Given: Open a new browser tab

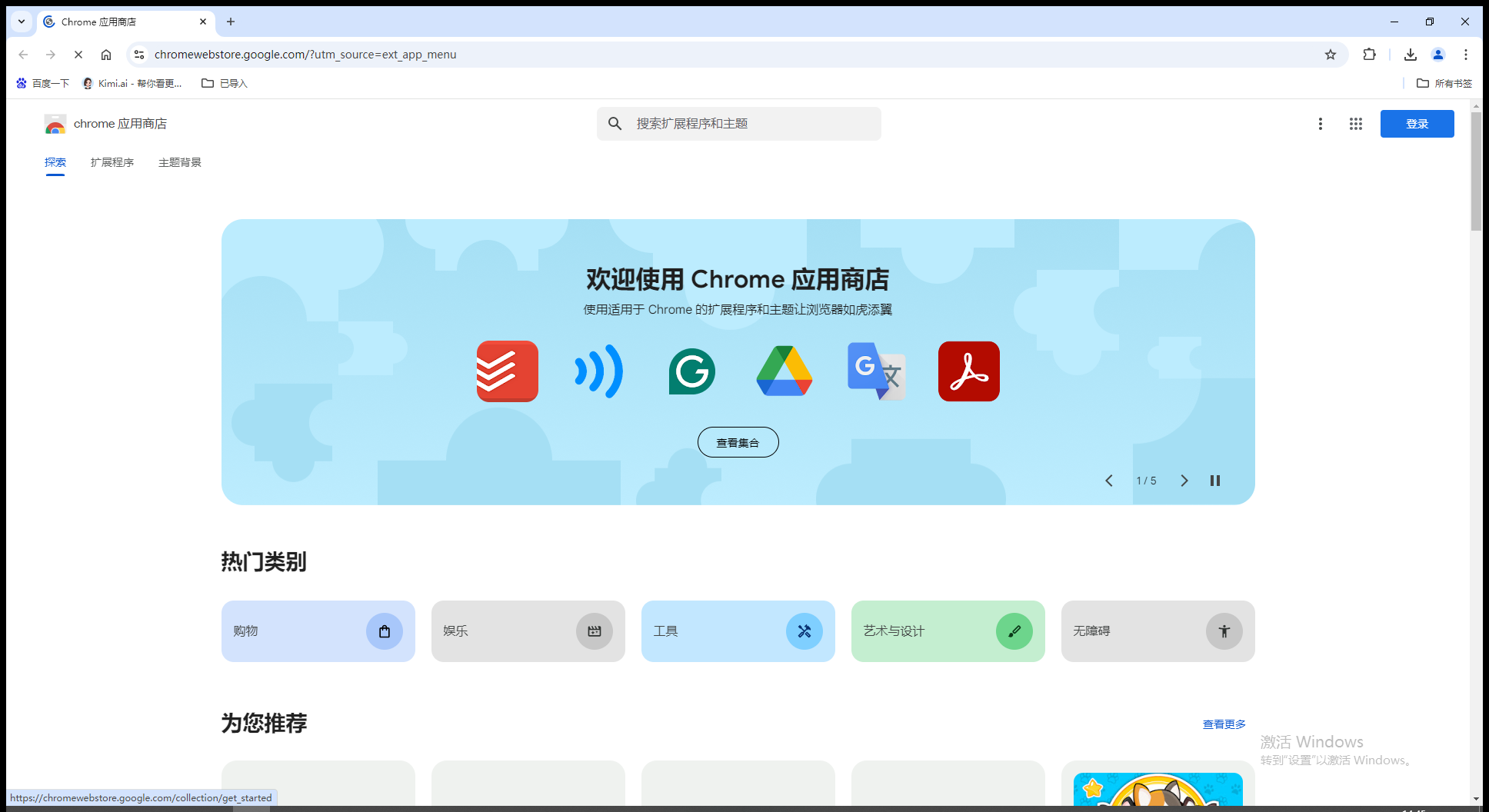Looking at the screenshot, I should pyautogui.click(x=231, y=22).
